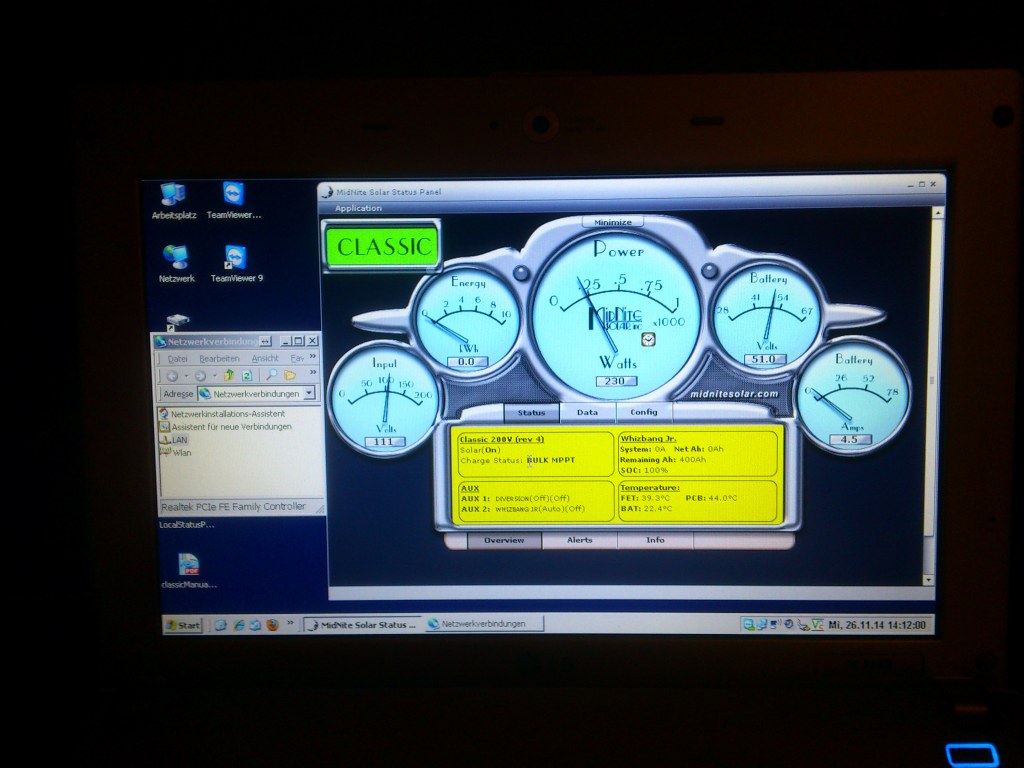Click the Netzwerkverbindungen title bar resize-arrows button

[x=265, y=341]
